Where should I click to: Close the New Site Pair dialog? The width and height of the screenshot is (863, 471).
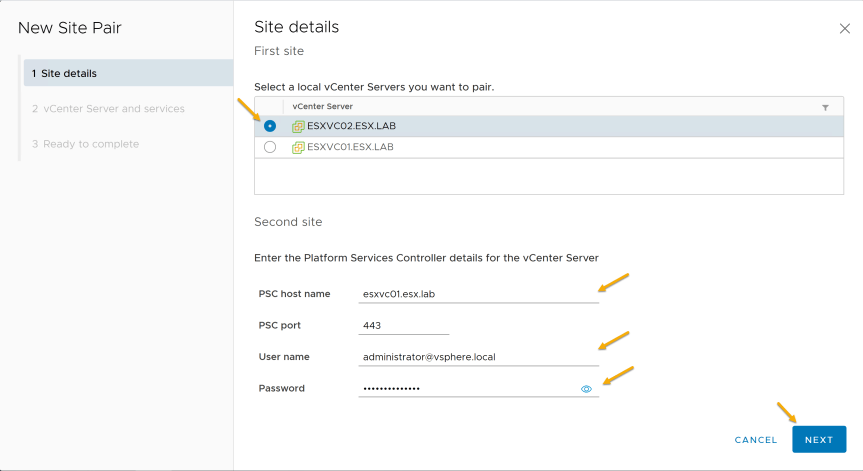[844, 29]
